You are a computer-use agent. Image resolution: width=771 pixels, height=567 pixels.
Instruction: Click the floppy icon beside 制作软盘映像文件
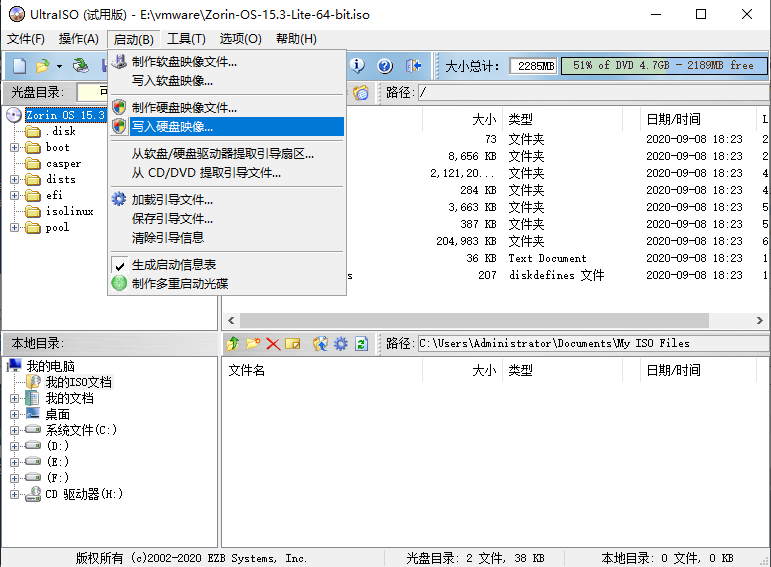[119, 61]
